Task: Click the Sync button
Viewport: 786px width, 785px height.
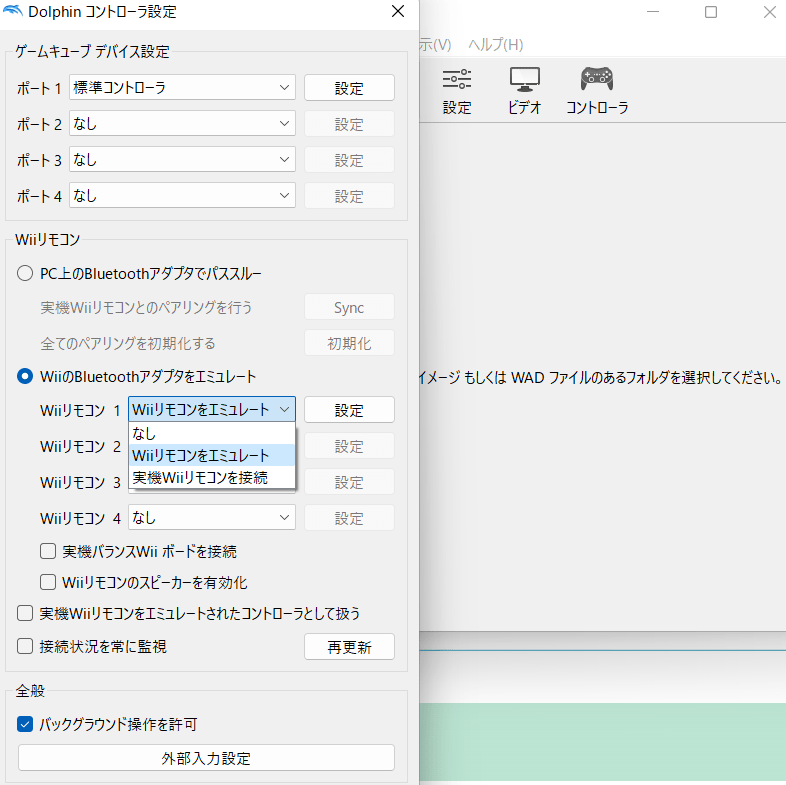Action: coord(349,307)
